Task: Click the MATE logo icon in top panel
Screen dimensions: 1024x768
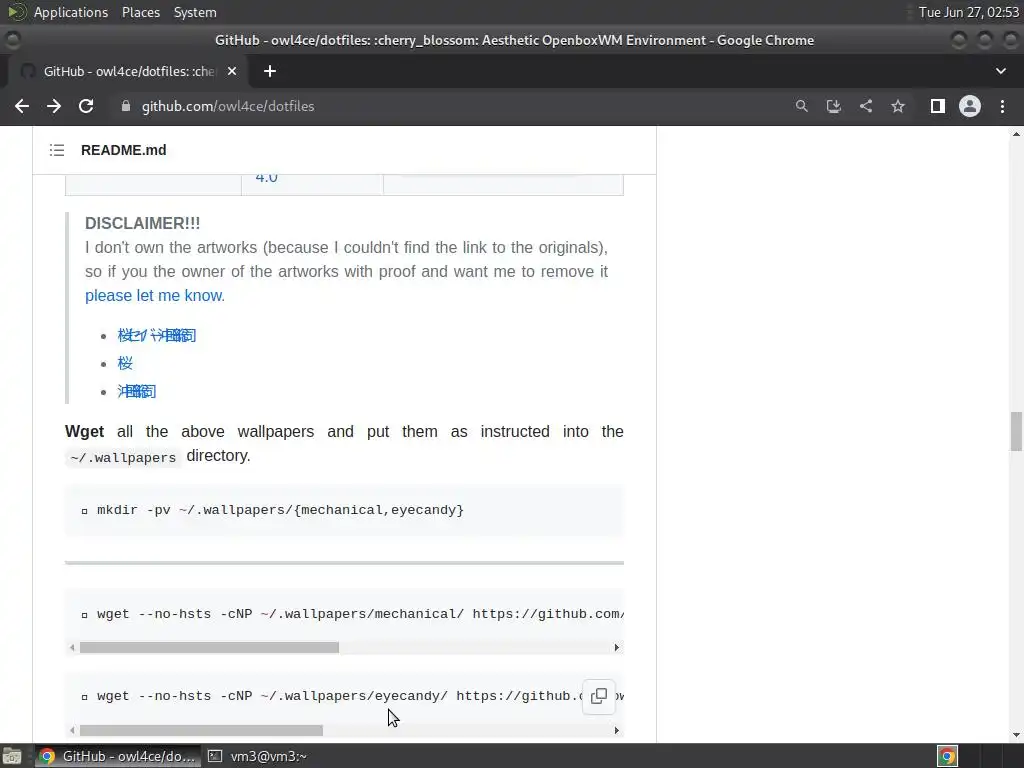Action: [x=17, y=12]
